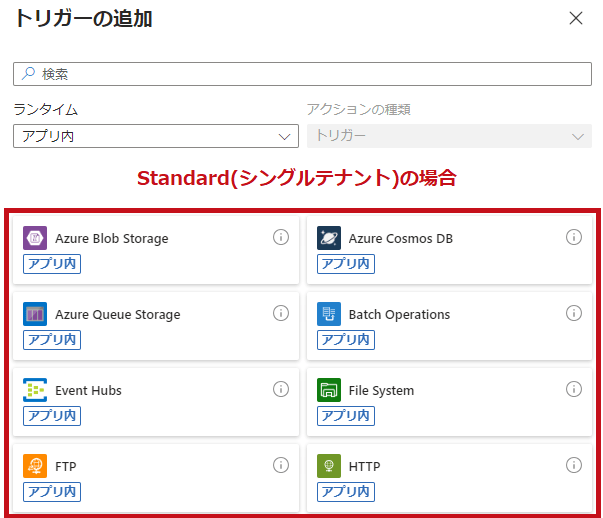Select the Batch Operations icon
Viewport: 603px width, 518px height.
tap(329, 314)
